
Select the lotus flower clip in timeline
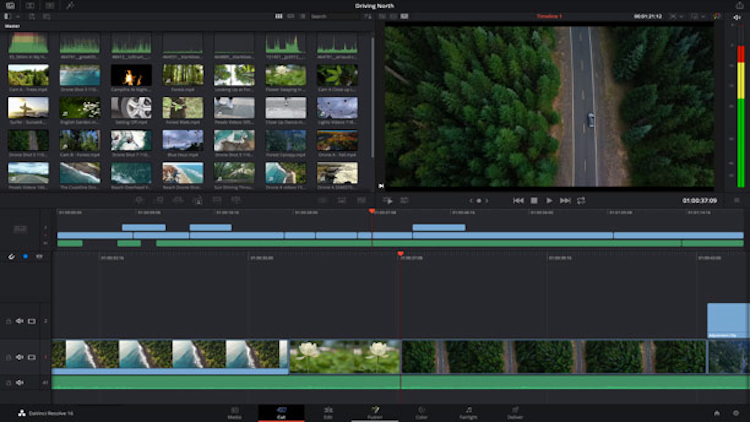coord(345,356)
